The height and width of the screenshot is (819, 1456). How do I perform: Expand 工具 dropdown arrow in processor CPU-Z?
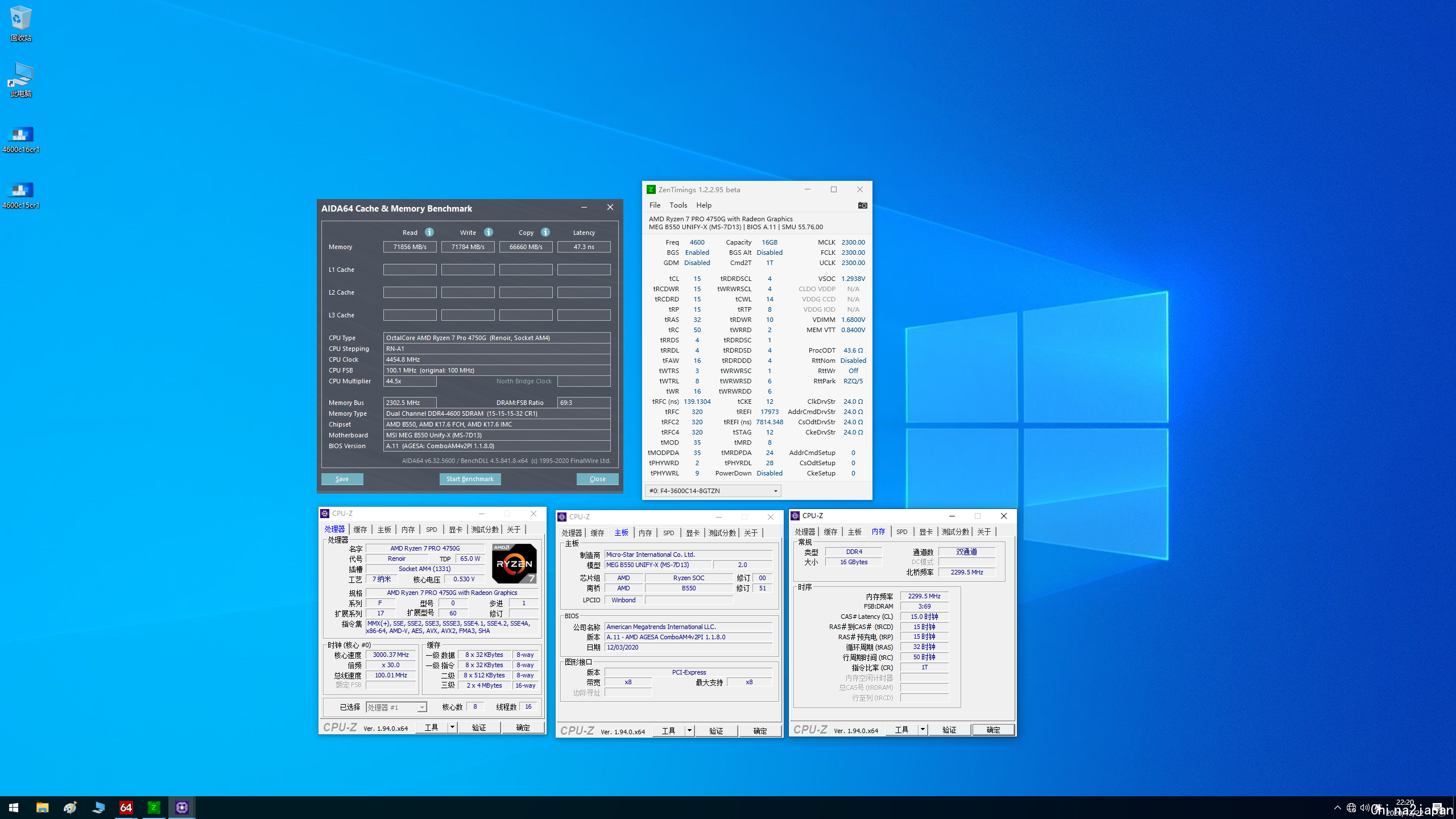pyautogui.click(x=452, y=727)
